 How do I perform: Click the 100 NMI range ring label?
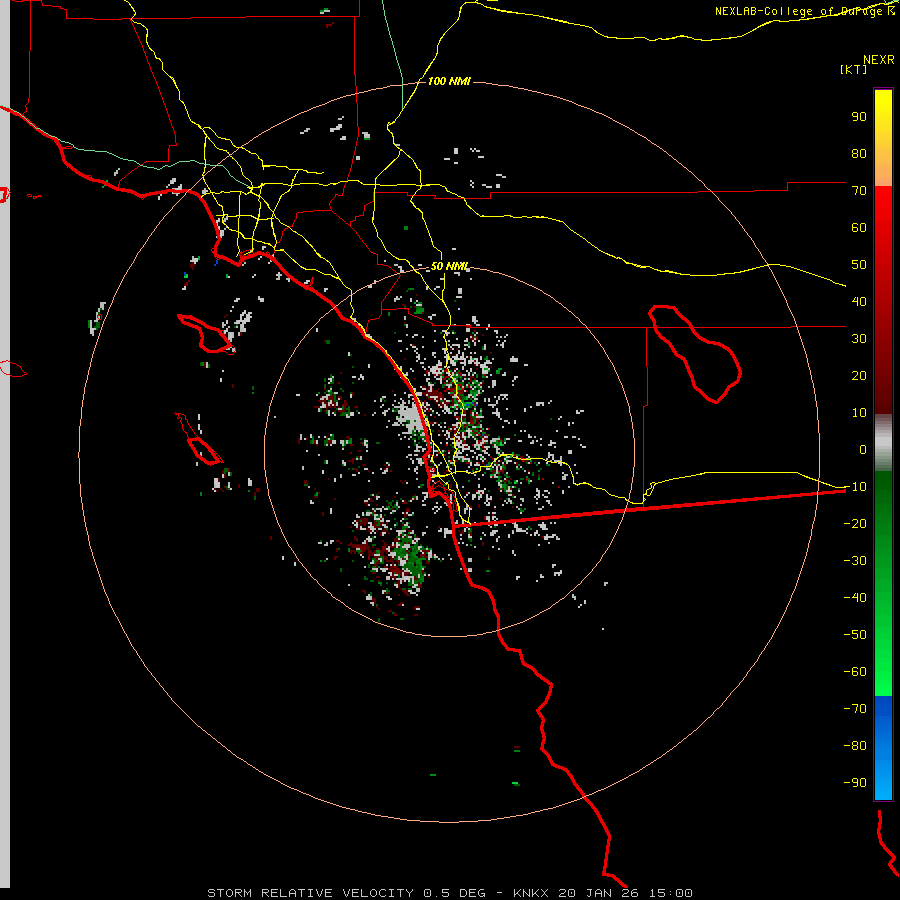[x=449, y=81]
